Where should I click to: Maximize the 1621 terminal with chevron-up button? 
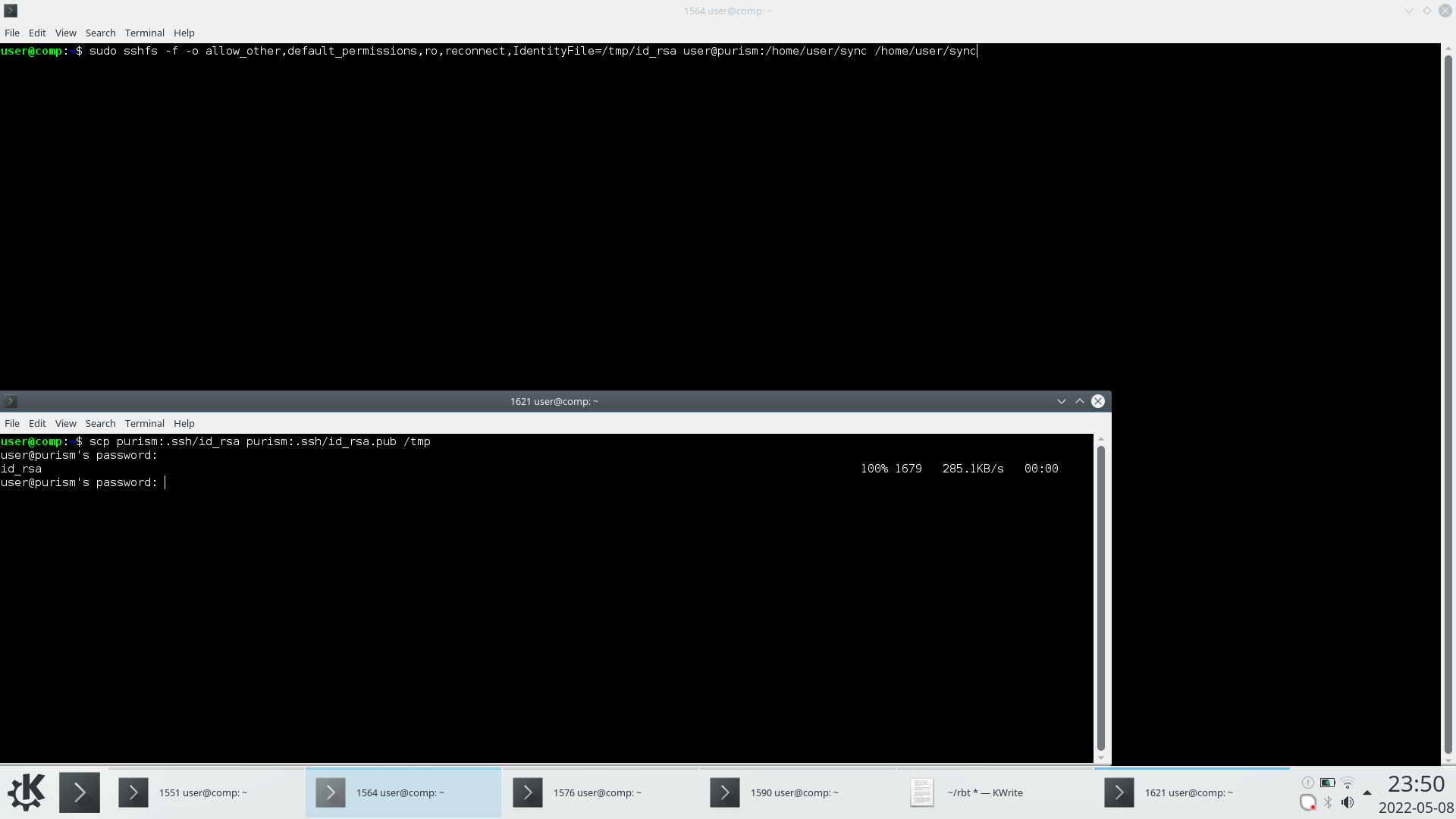tap(1079, 401)
